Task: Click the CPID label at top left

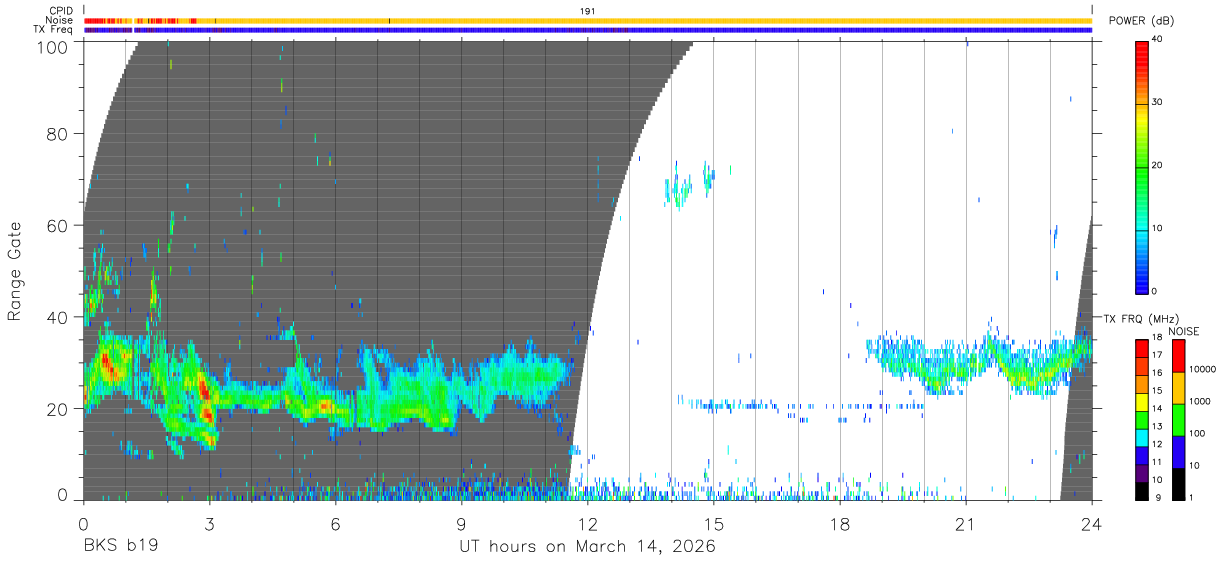Action: (x=60, y=11)
